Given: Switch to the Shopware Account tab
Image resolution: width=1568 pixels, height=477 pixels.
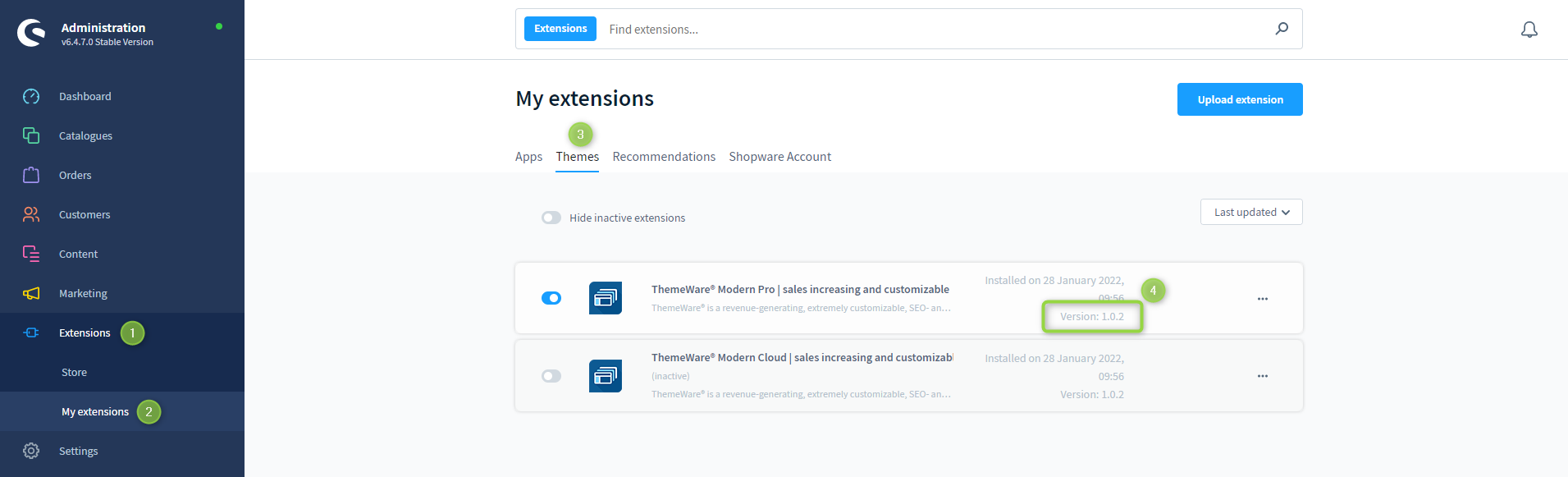Looking at the screenshot, I should tap(779, 157).
